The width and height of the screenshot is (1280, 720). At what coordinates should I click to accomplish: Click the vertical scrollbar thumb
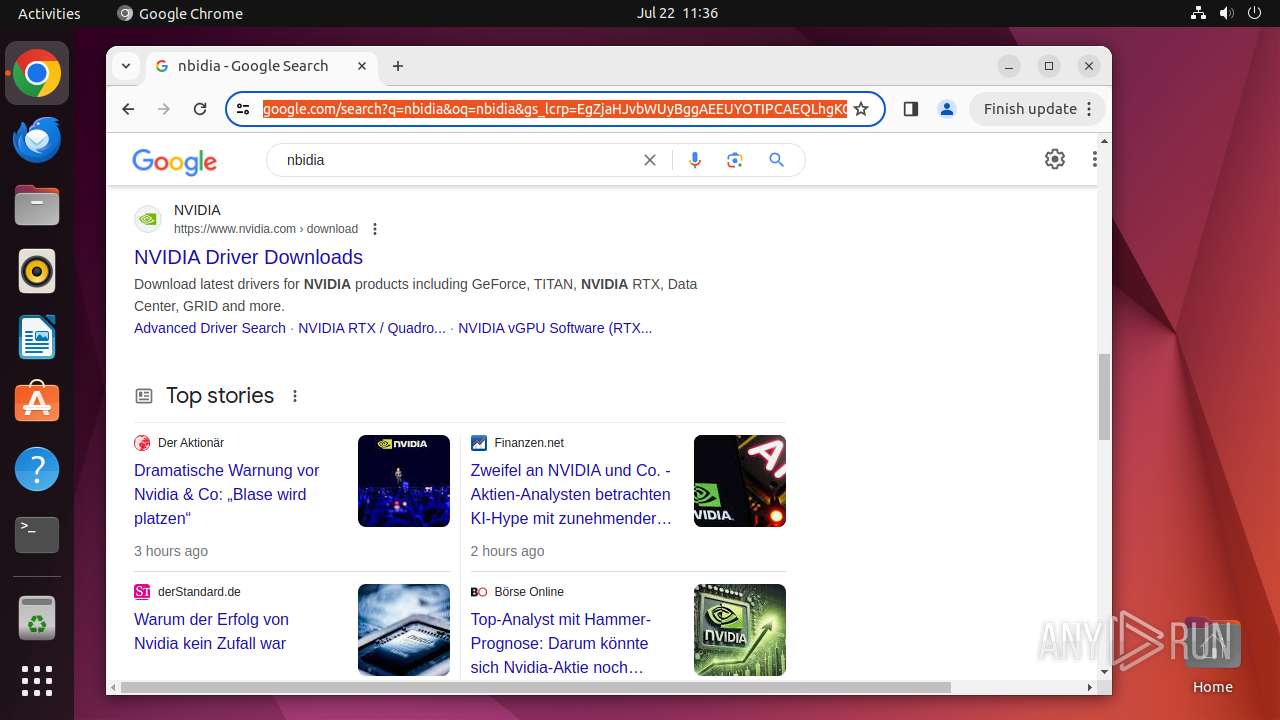(x=1104, y=396)
